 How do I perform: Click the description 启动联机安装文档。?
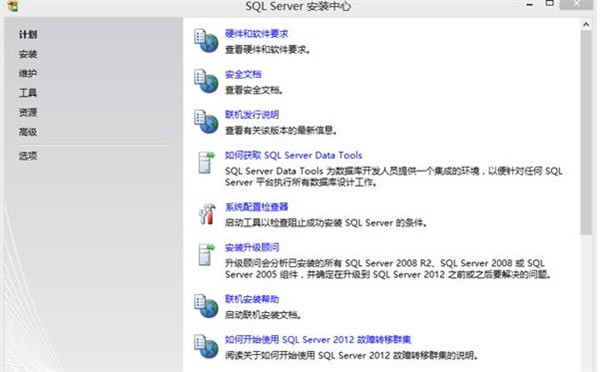(x=263, y=315)
